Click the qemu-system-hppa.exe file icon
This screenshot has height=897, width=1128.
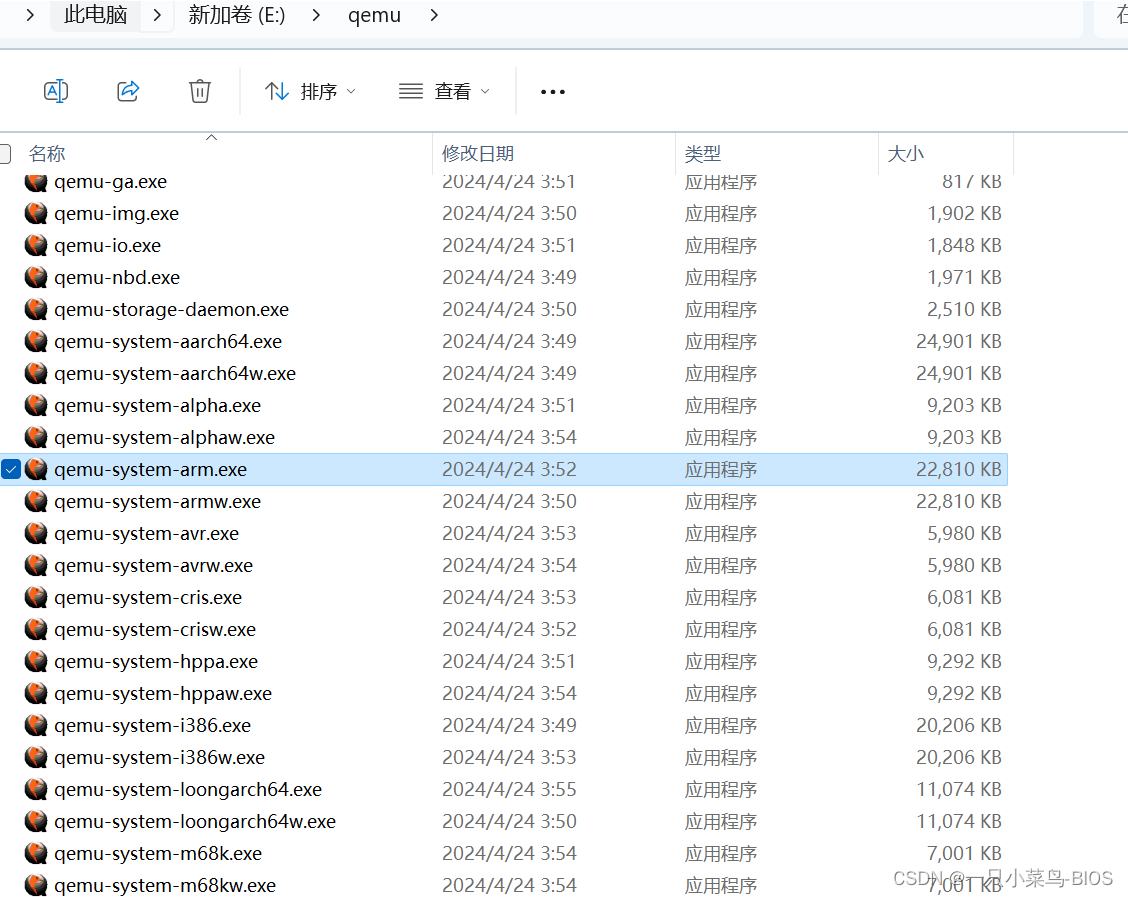pyautogui.click(x=36, y=662)
